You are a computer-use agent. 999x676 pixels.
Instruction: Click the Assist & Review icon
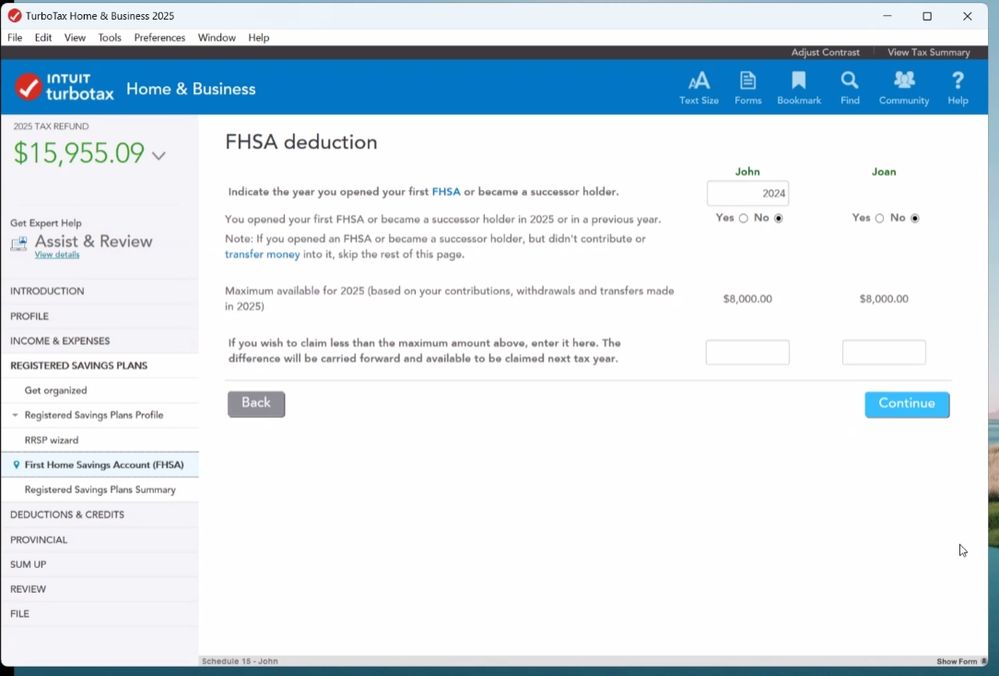19,244
